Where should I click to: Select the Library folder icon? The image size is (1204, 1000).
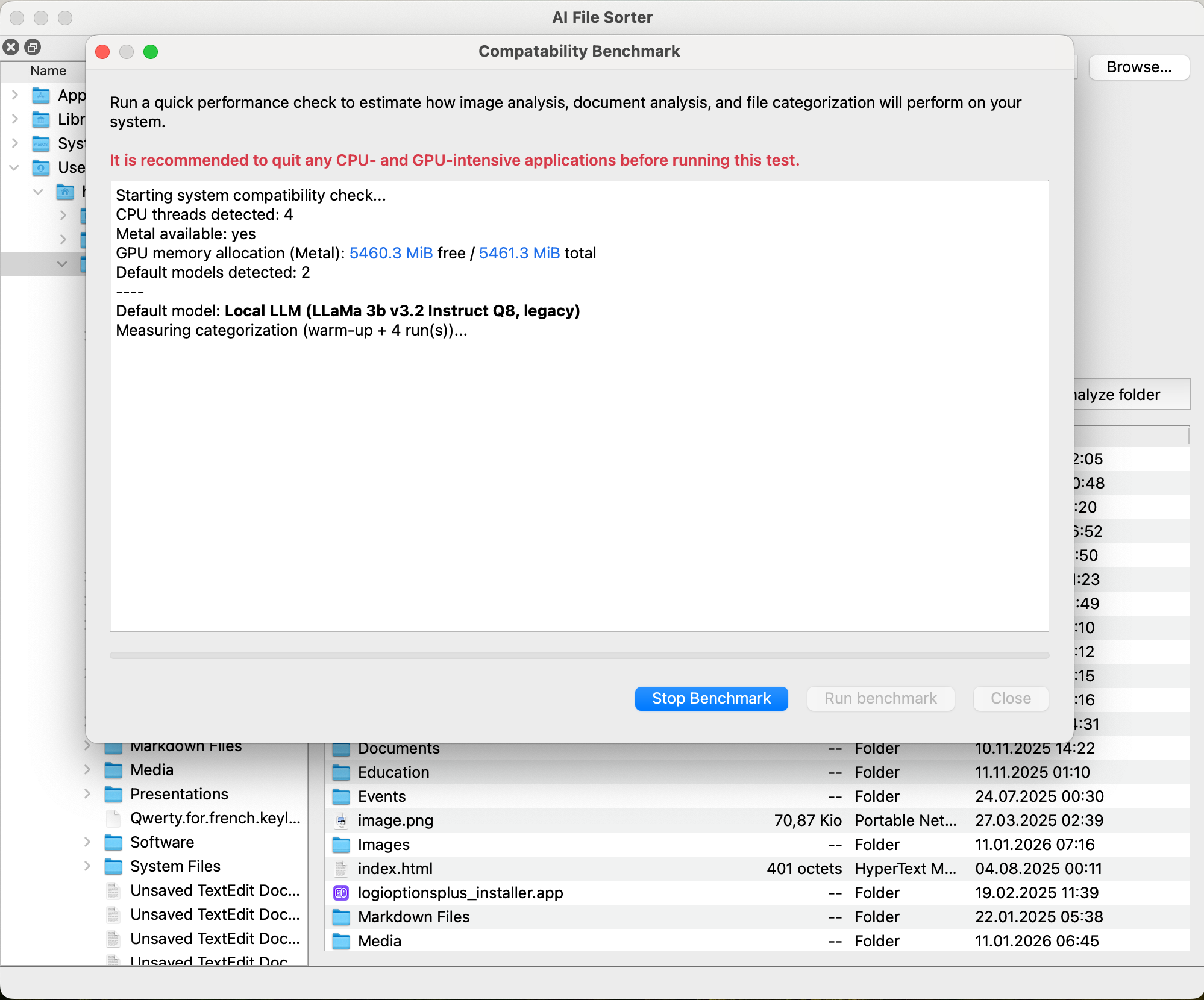tap(41, 119)
